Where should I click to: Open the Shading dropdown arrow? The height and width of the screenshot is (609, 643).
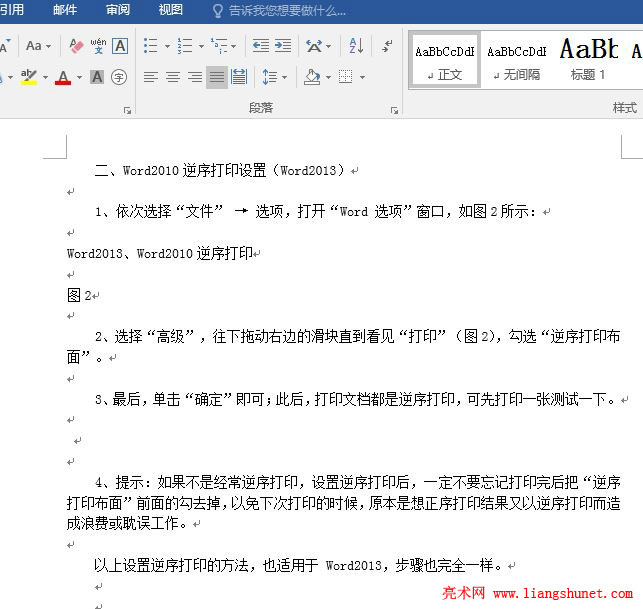tap(328, 77)
